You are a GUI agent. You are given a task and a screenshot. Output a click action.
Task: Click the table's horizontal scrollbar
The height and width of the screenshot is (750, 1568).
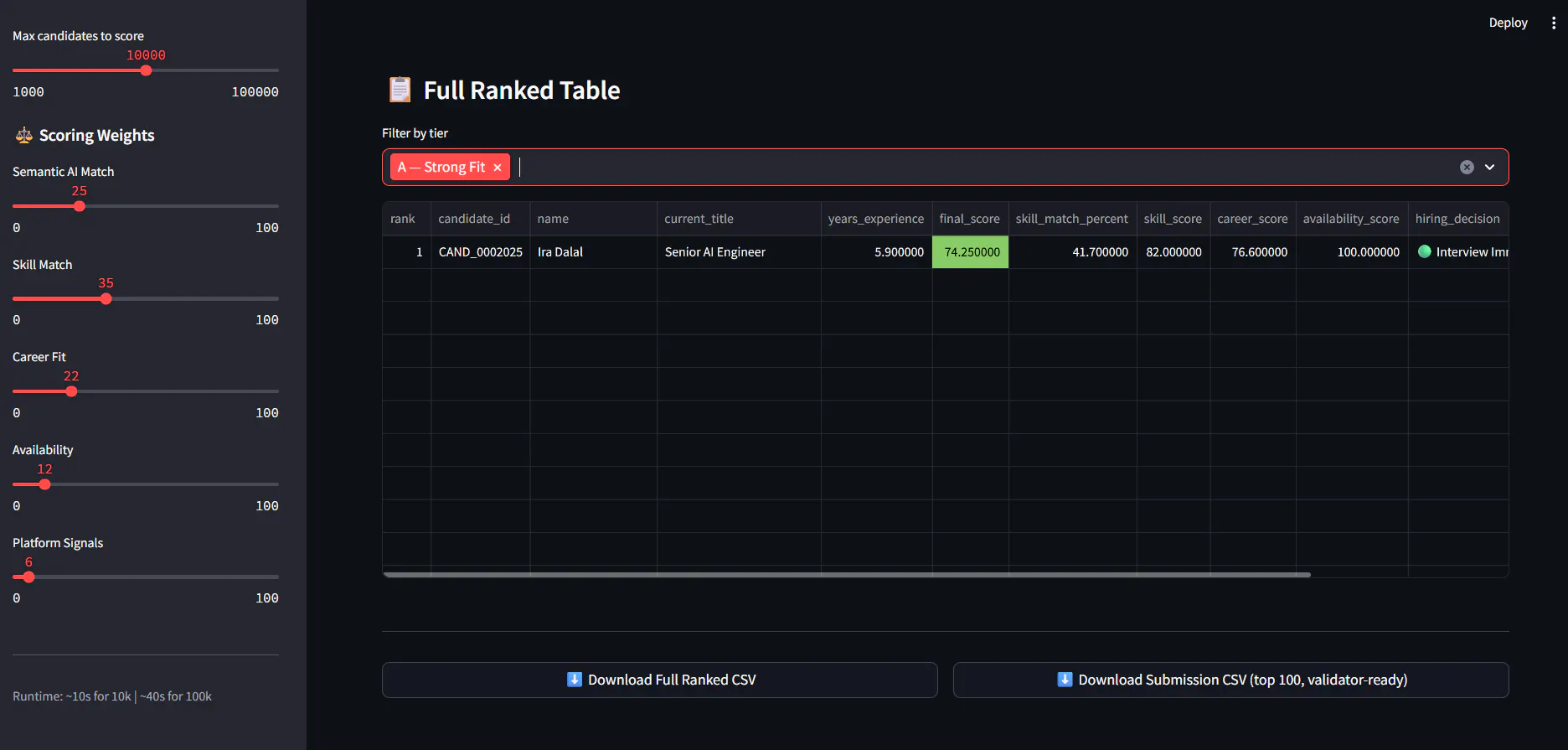(847, 575)
